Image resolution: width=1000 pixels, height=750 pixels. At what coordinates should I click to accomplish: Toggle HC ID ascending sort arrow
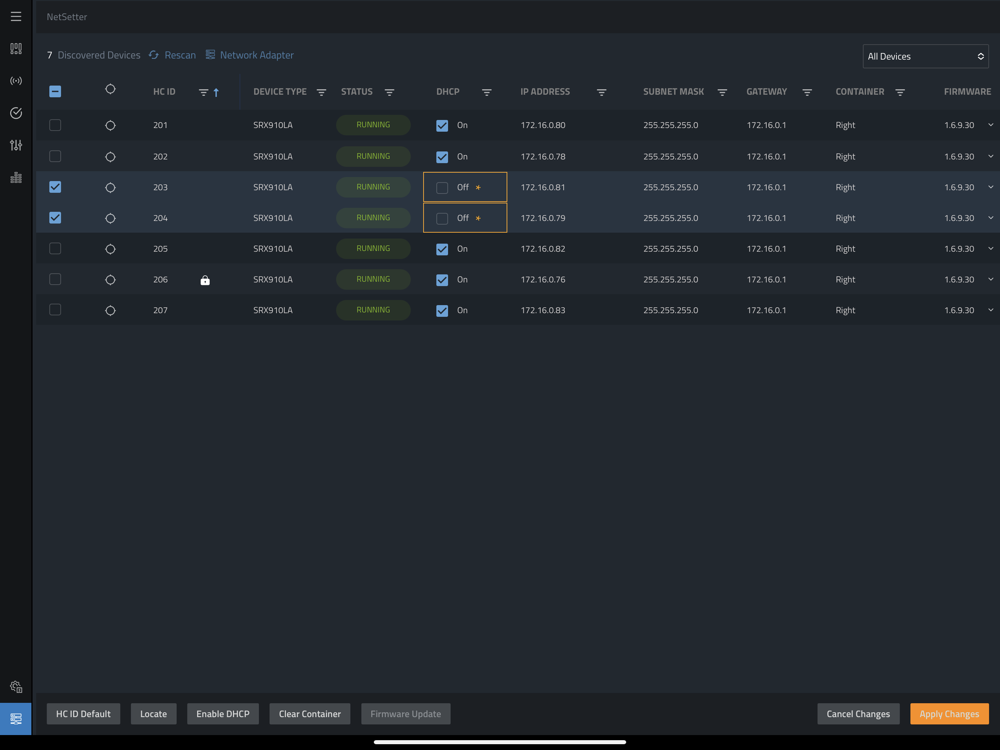[216, 92]
